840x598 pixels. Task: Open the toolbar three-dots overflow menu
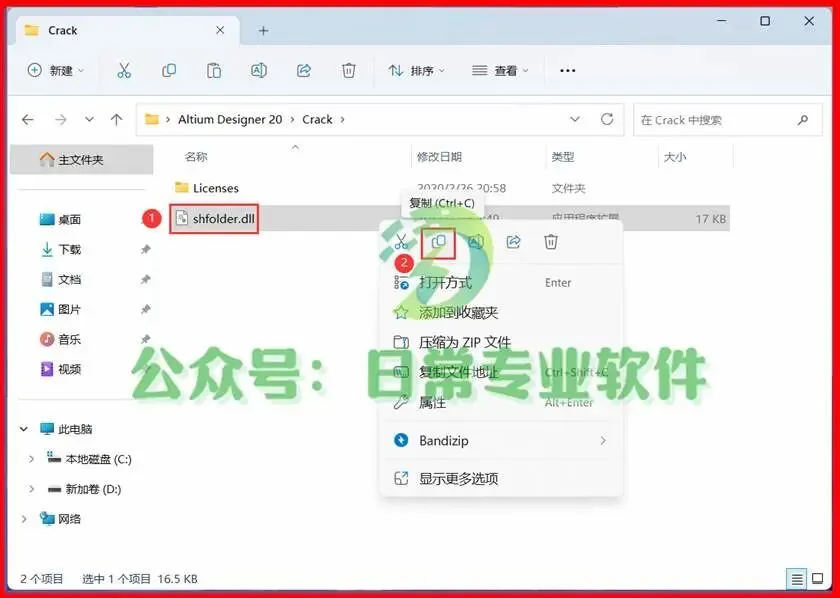click(x=567, y=70)
